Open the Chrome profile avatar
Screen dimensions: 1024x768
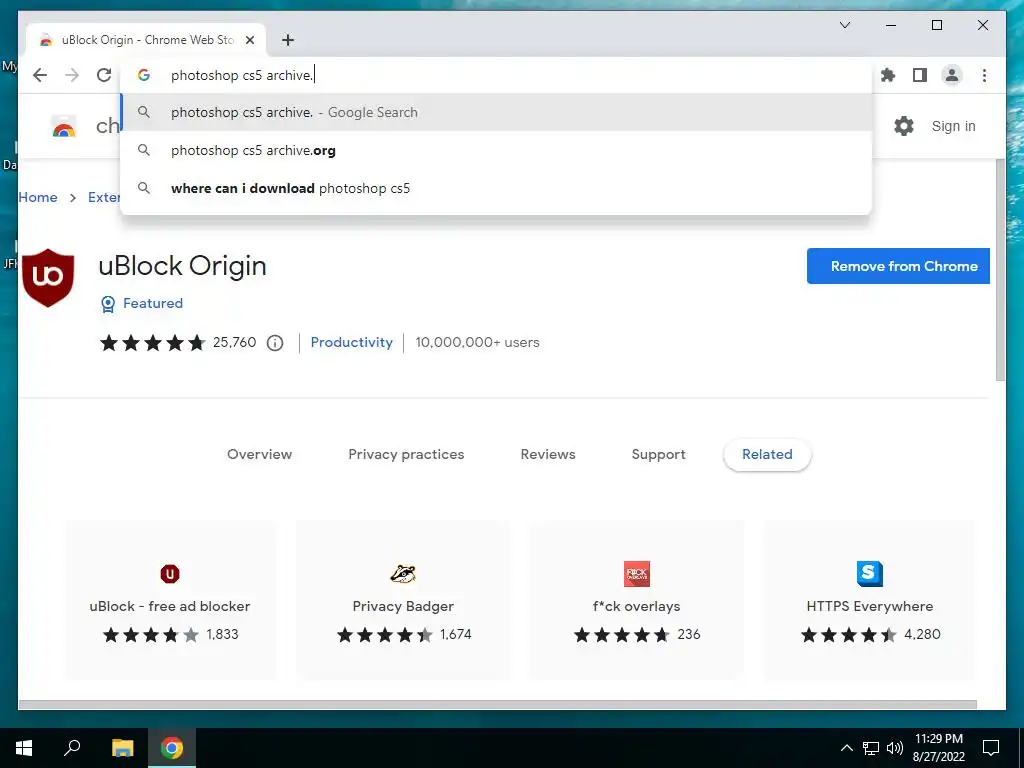coord(952,75)
